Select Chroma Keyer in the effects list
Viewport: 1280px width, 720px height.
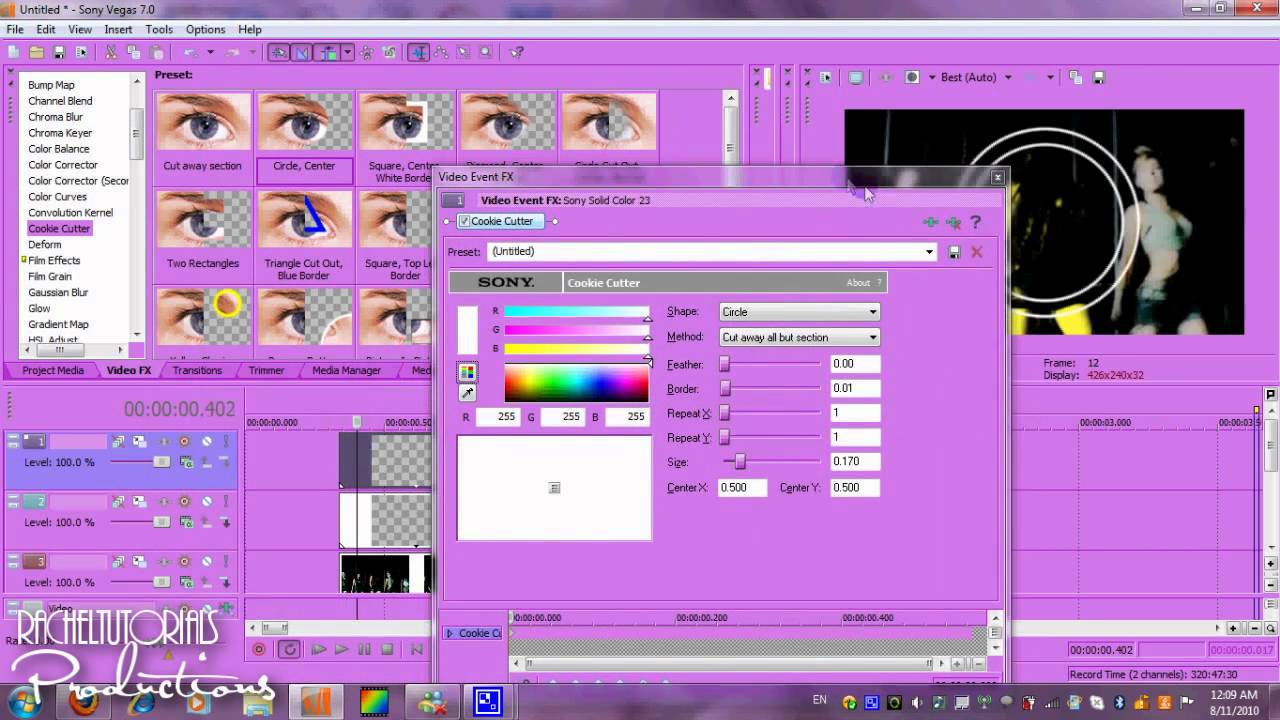60,133
